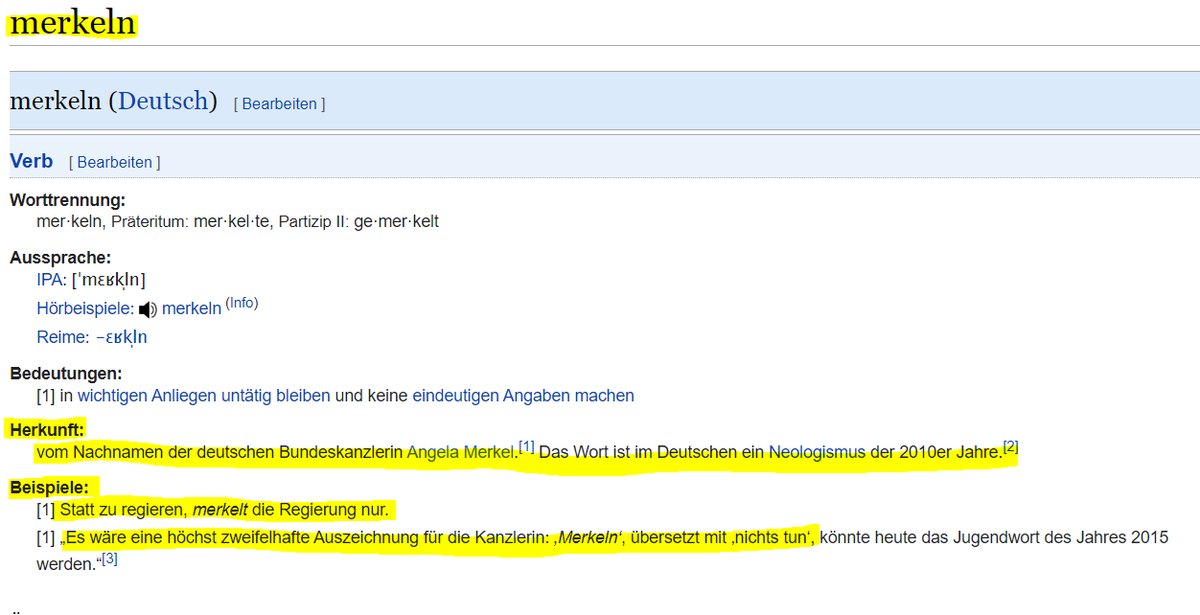Jump to footnote reference [1] in Herkunft
The image size is (1200, 615).
tap(527, 447)
